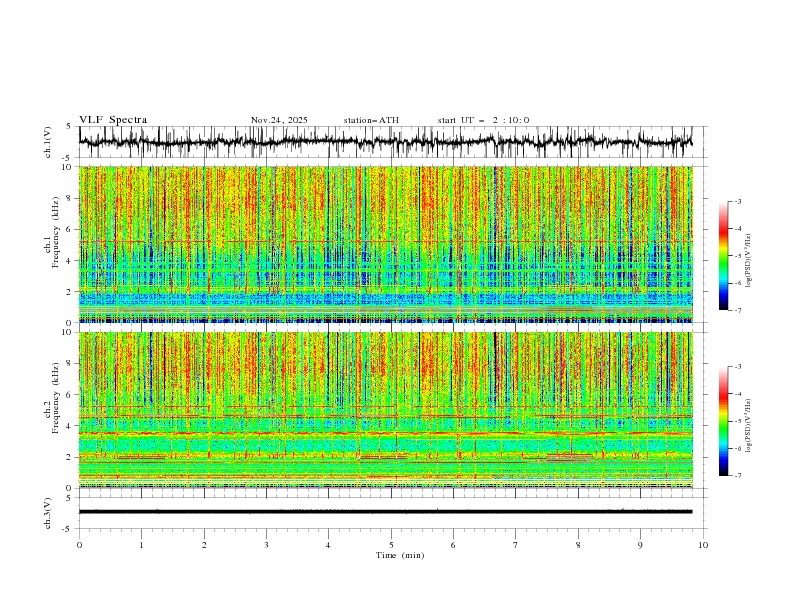This screenshot has height=612, width=792.
Task: Click time axis tick label "0"
Action: pyautogui.click(x=79, y=545)
